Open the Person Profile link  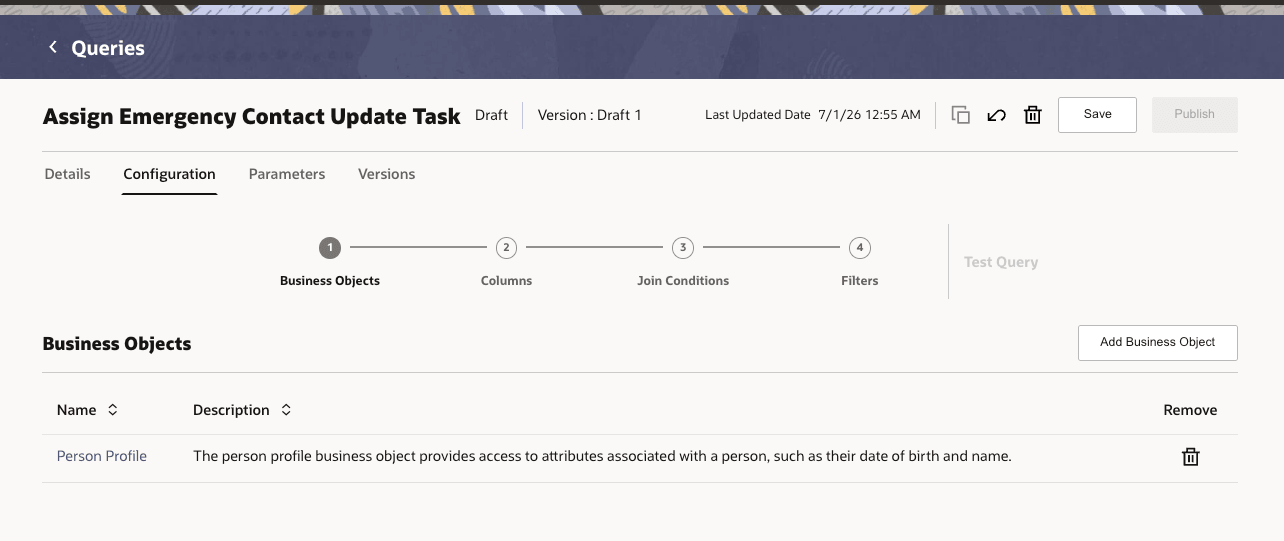pos(102,456)
